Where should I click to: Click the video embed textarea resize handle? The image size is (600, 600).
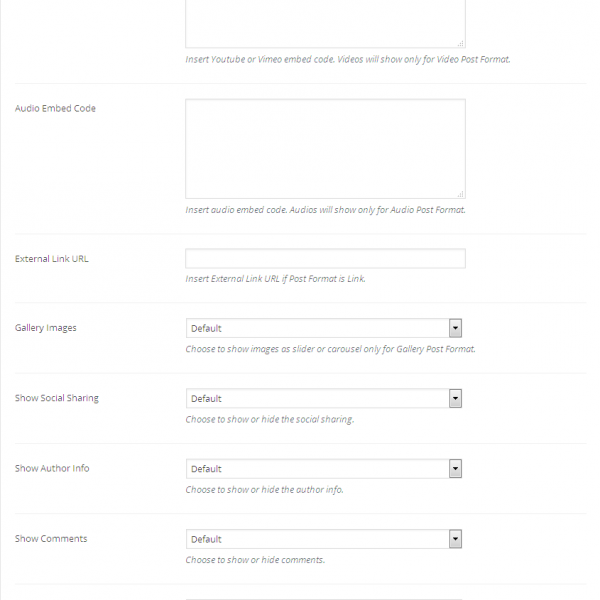coord(460,43)
